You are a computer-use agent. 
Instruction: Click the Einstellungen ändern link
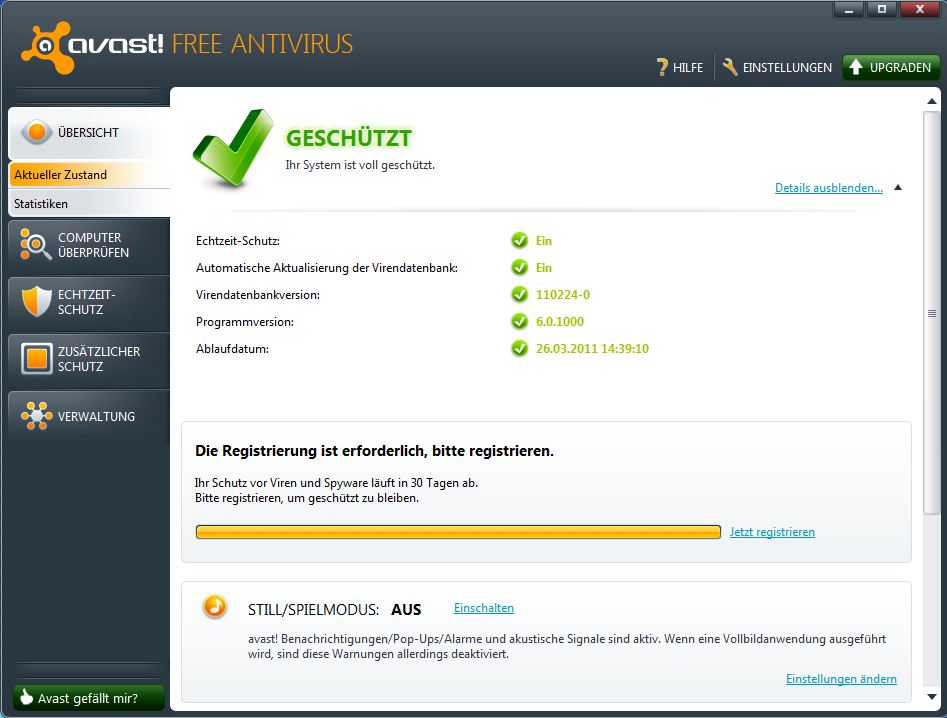pyautogui.click(x=841, y=679)
